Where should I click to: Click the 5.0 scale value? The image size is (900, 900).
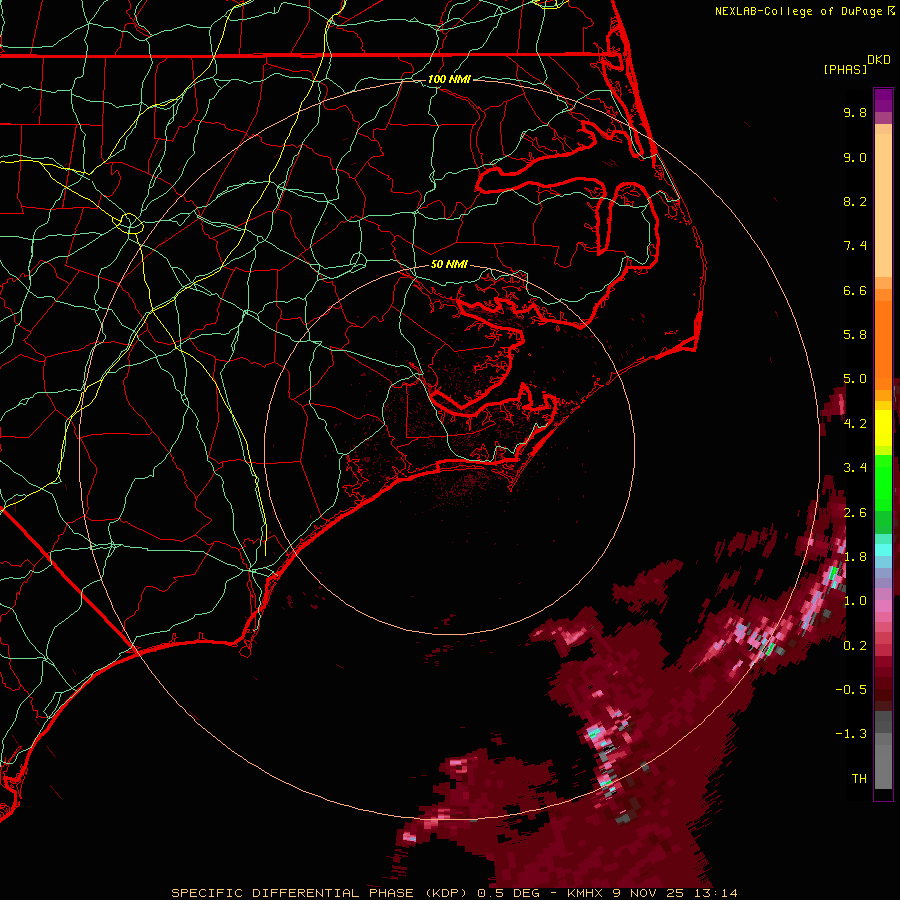855,379
